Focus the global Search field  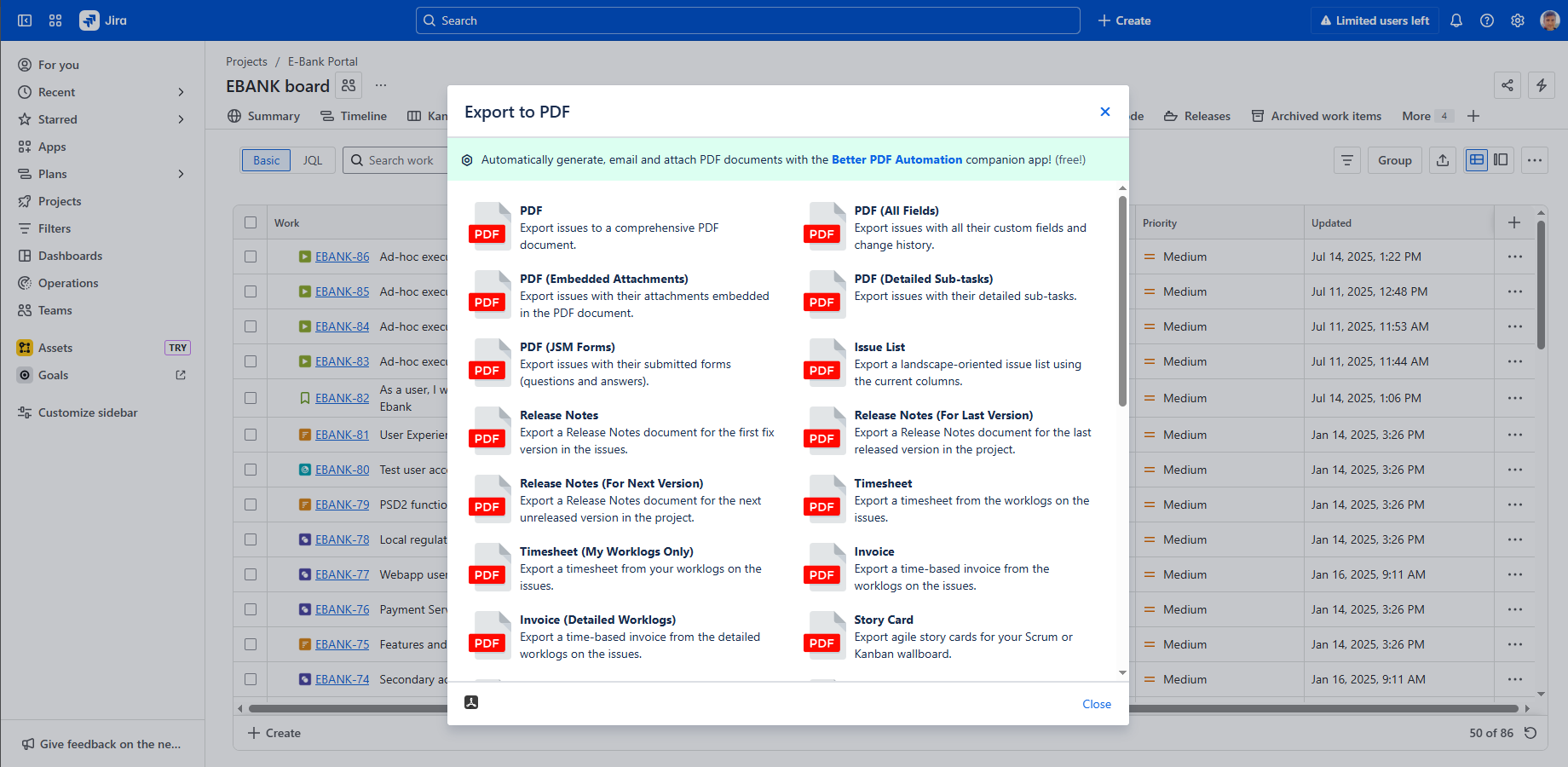pos(748,20)
